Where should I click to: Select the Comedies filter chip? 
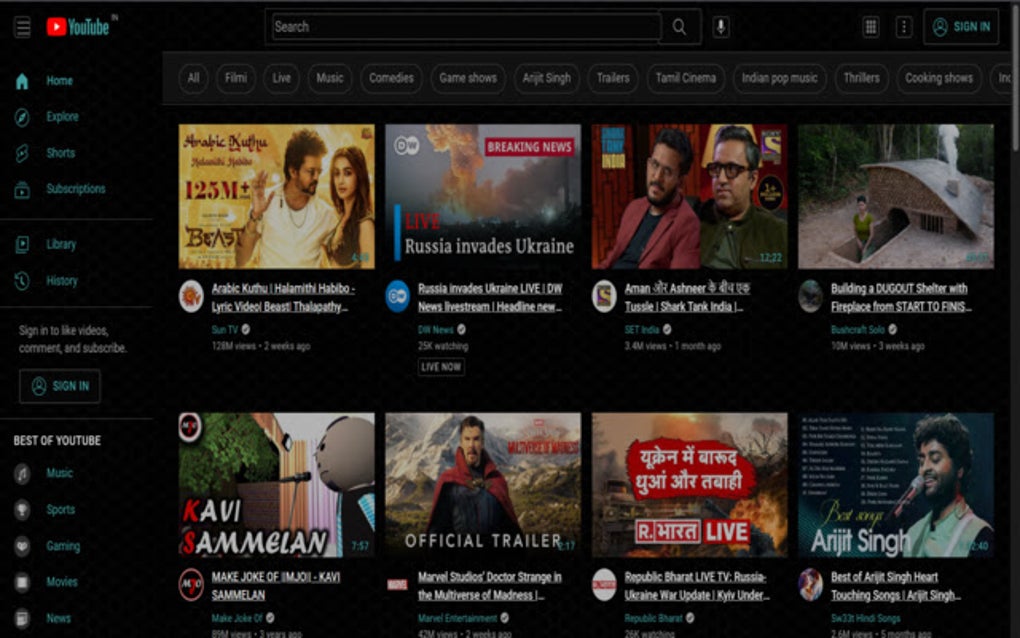(391, 78)
